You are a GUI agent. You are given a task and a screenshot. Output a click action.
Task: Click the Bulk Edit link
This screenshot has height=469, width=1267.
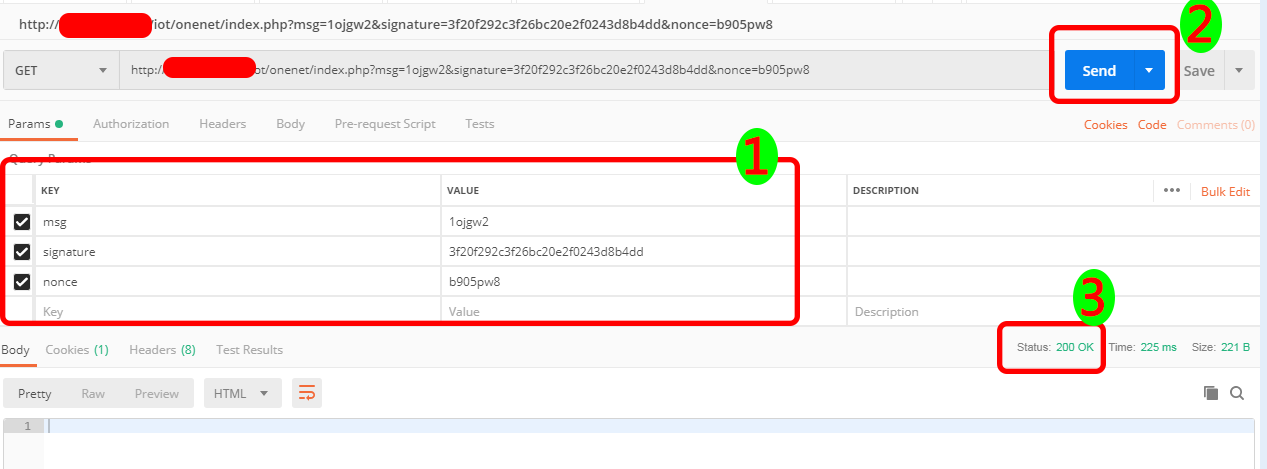click(x=1225, y=191)
